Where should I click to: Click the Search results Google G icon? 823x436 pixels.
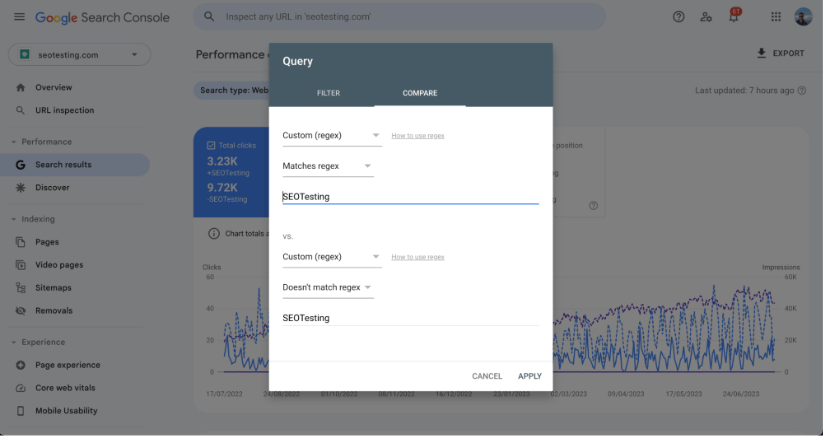pos(20,165)
